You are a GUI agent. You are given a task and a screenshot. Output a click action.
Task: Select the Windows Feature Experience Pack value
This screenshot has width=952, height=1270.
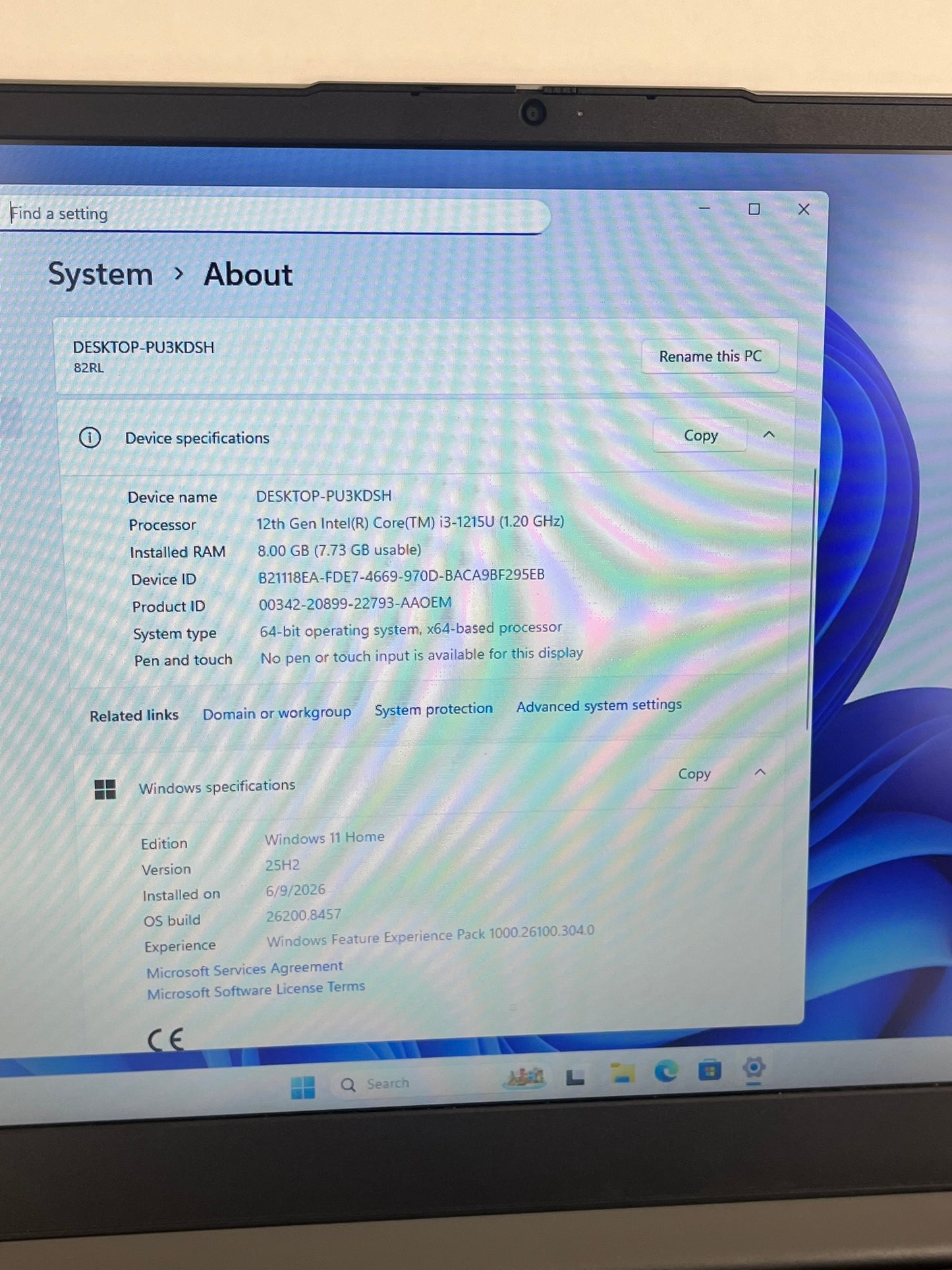coord(430,935)
